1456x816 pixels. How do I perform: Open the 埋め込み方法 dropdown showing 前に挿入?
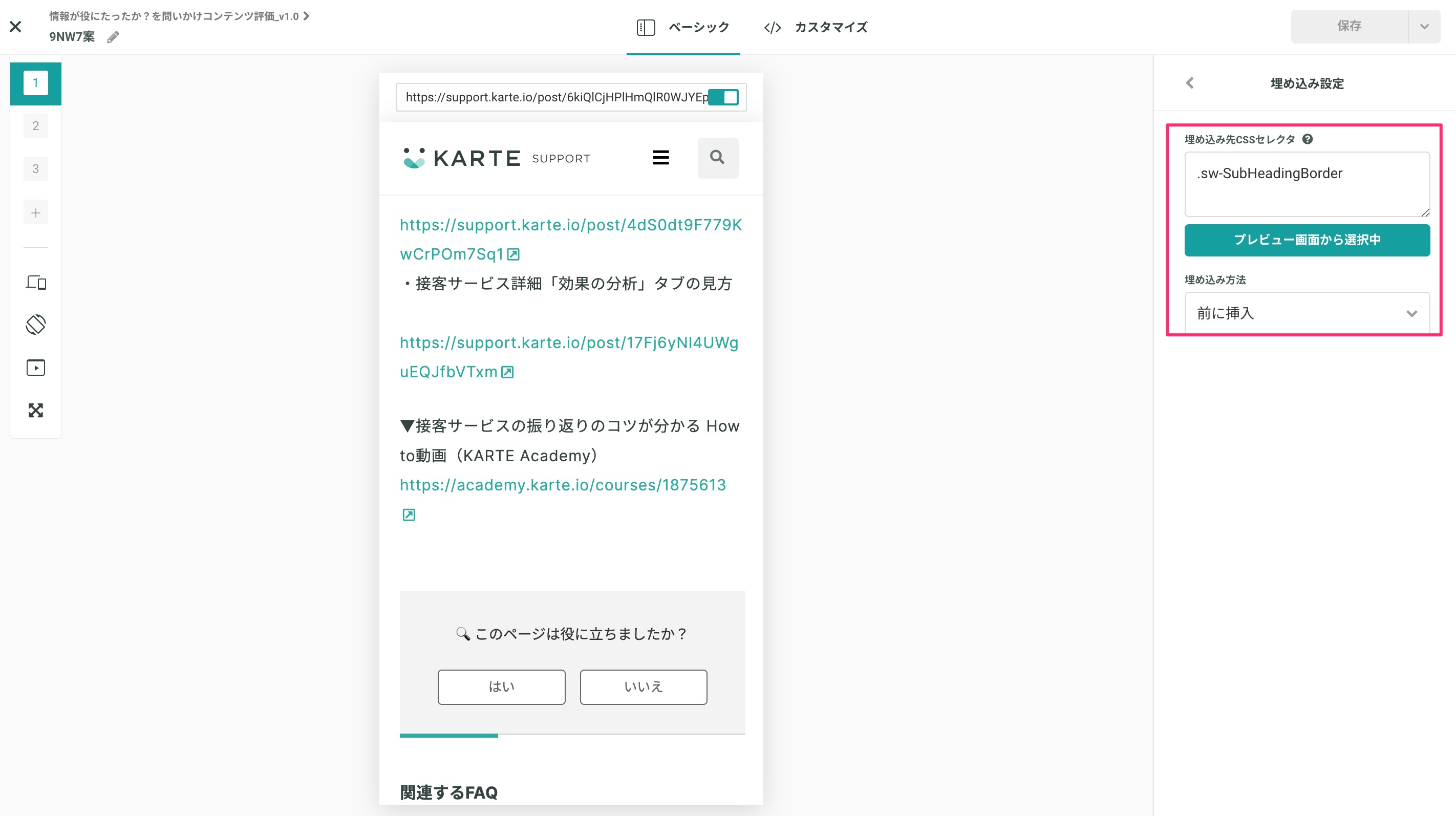coord(1308,313)
